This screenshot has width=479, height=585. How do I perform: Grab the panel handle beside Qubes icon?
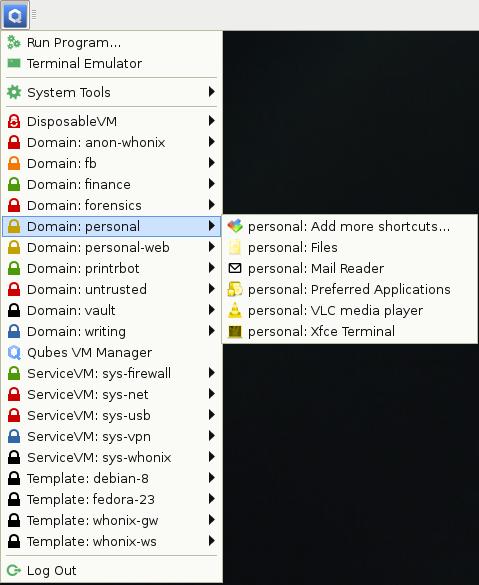click(x=34, y=15)
